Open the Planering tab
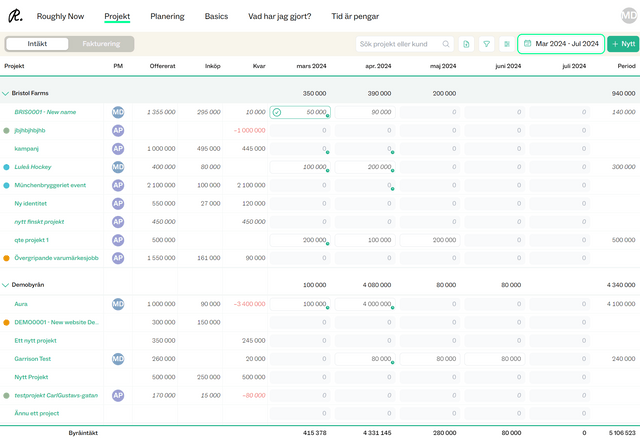 (167, 16)
